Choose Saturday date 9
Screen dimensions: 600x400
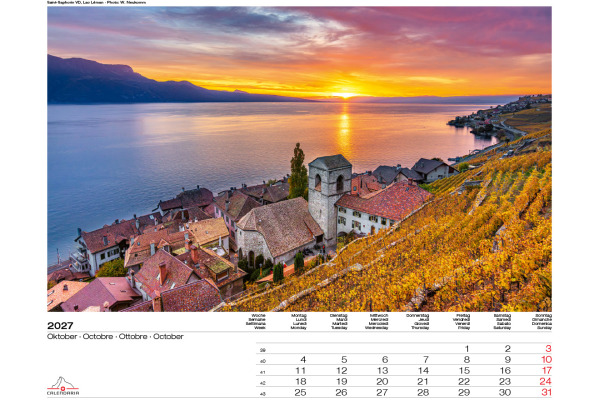click(507, 360)
